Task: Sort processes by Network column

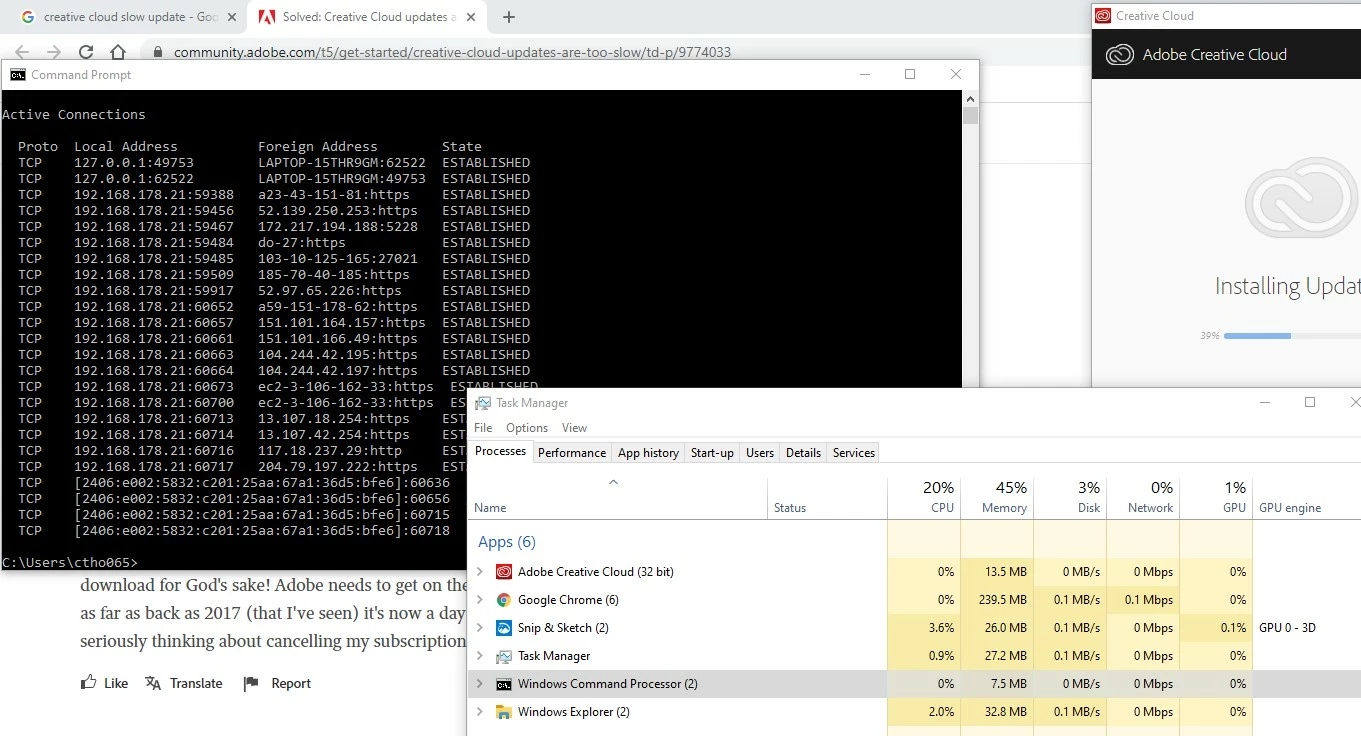Action: tap(1143, 497)
